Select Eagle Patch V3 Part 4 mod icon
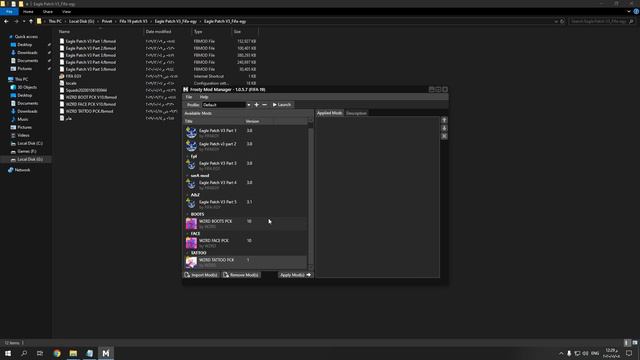The image size is (640, 360). 191,184
